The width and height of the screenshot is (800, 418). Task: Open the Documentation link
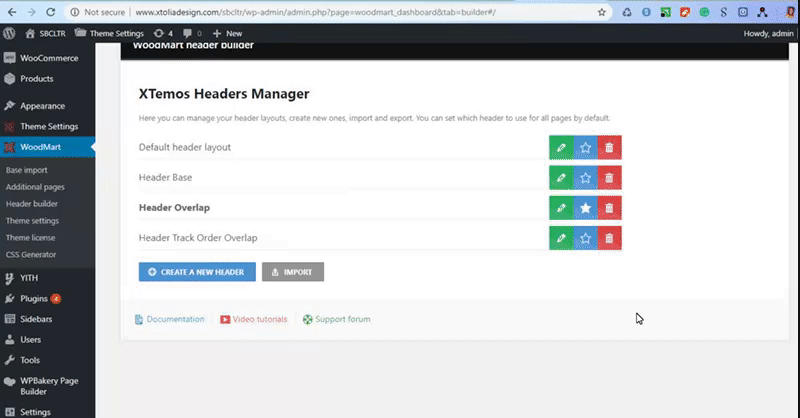170,319
